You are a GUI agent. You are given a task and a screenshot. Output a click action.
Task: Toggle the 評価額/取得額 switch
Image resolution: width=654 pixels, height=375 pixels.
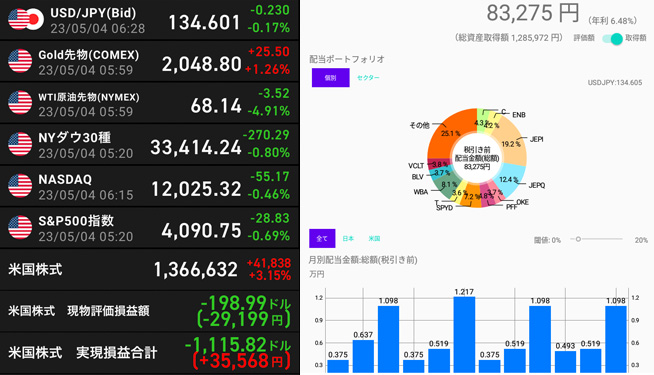click(612, 38)
